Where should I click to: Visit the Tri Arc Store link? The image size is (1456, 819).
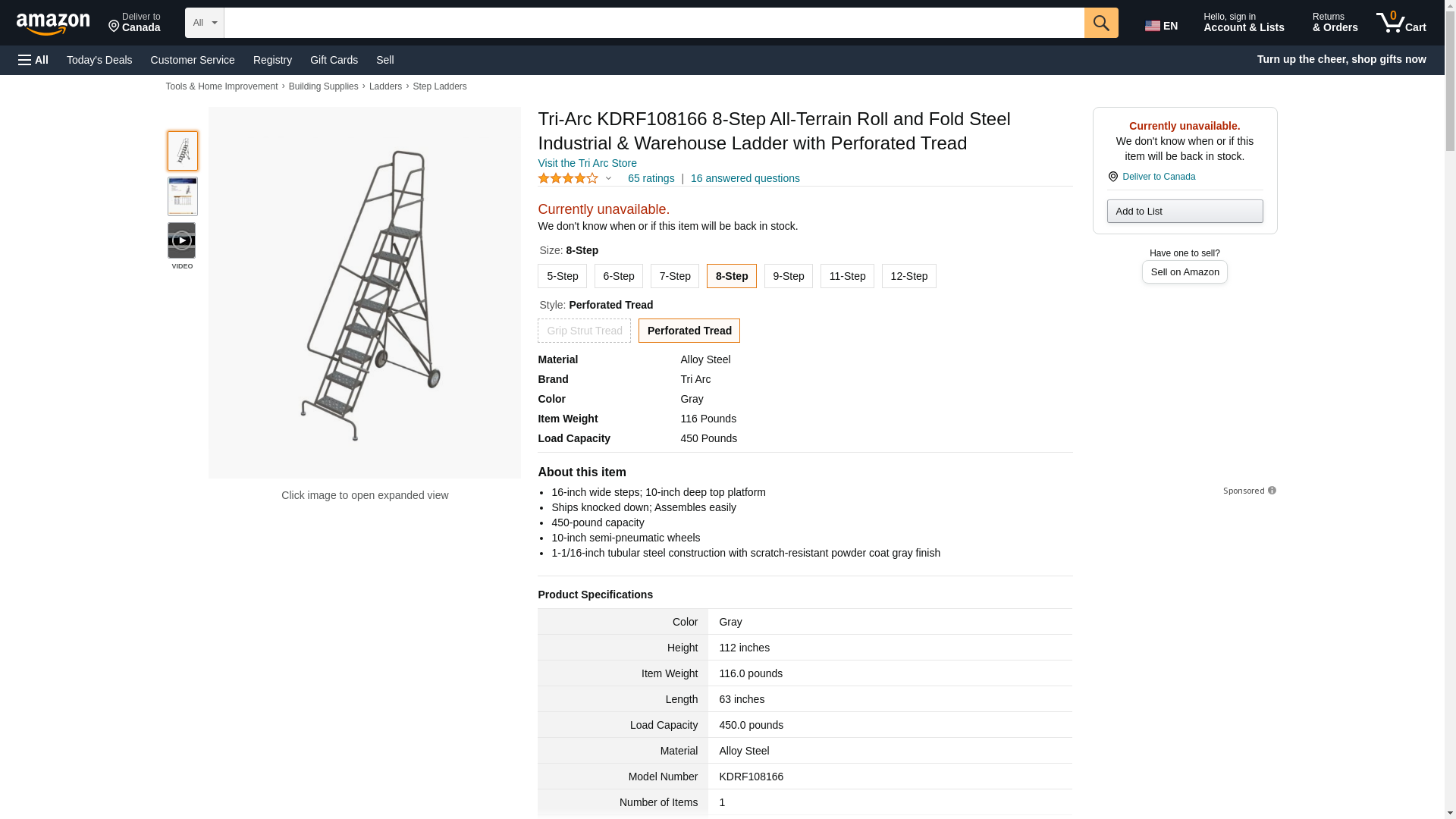[x=587, y=163]
